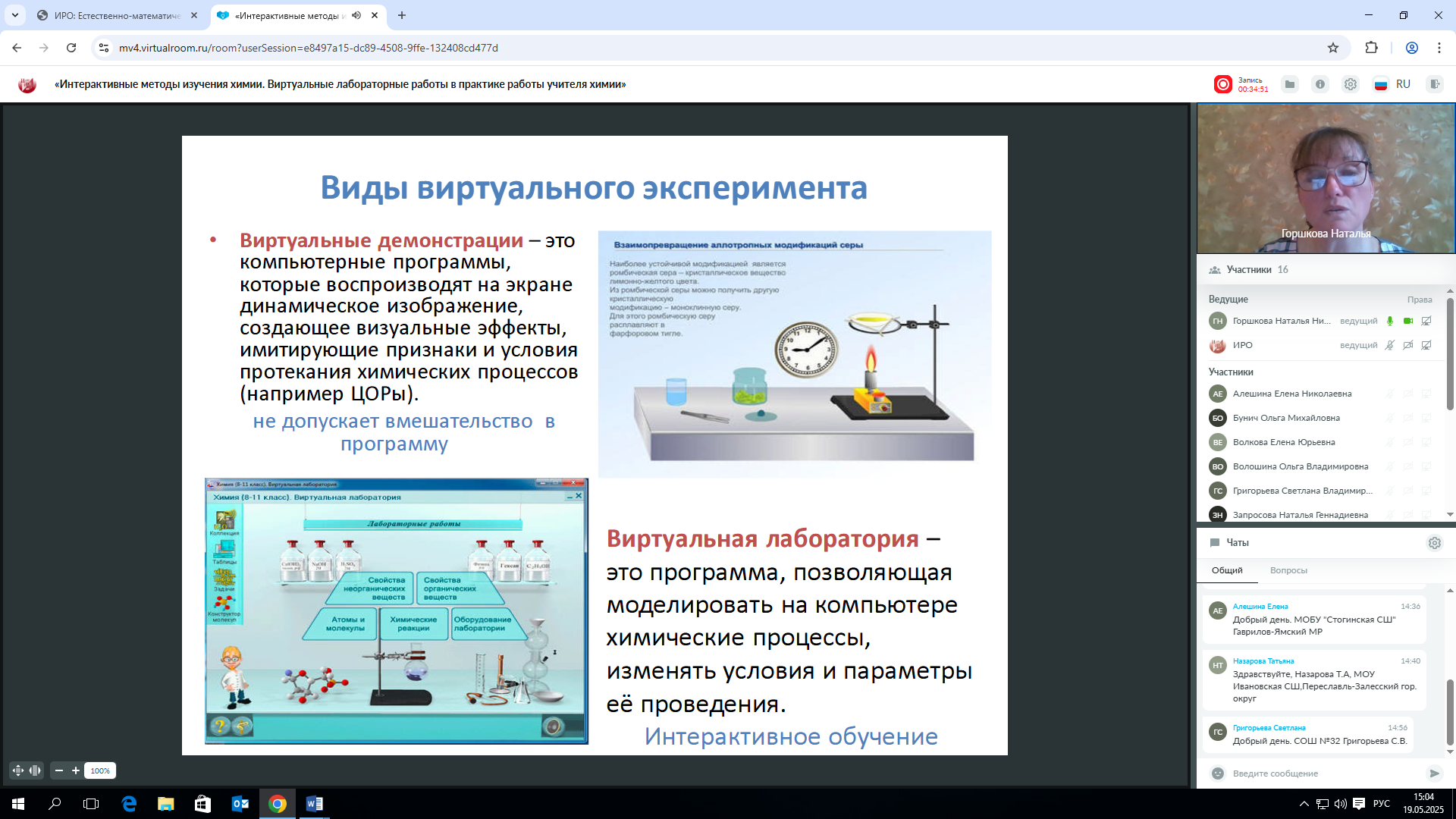The image size is (1456, 819).
Task: Open chat settings gear icon
Action: click(x=1435, y=543)
